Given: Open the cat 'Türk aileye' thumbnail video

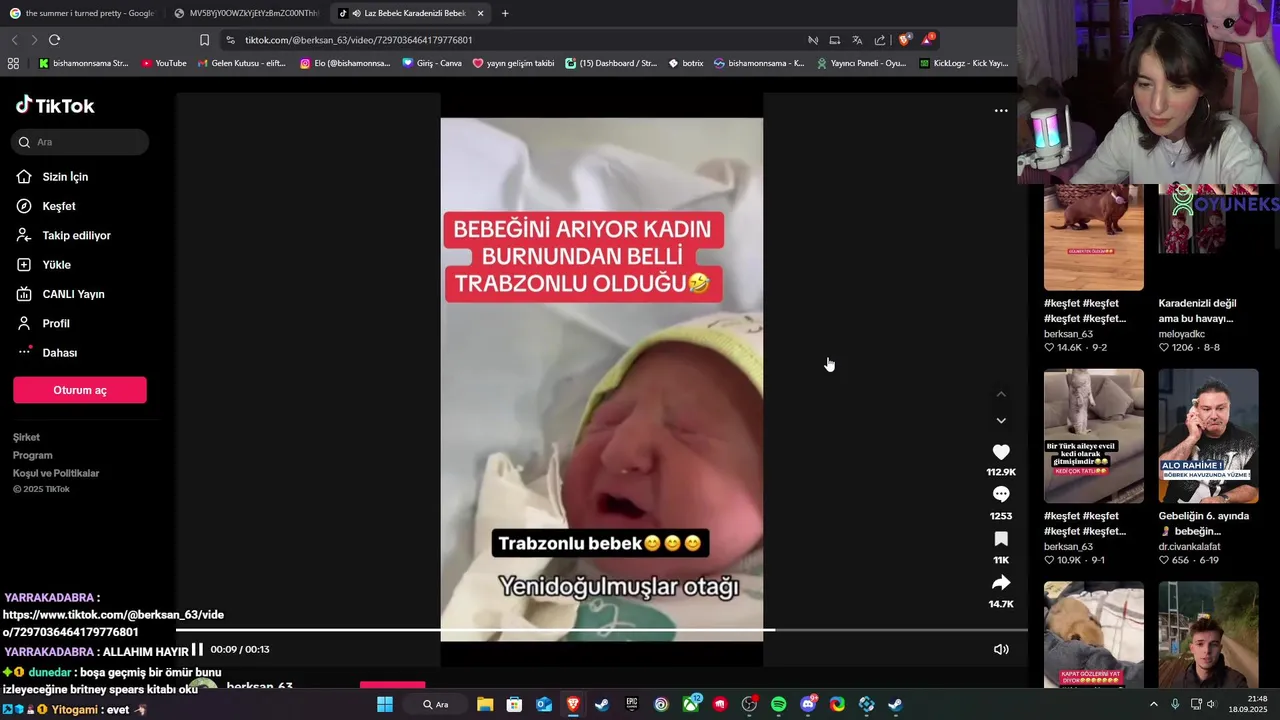Looking at the screenshot, I should 1094,436.
